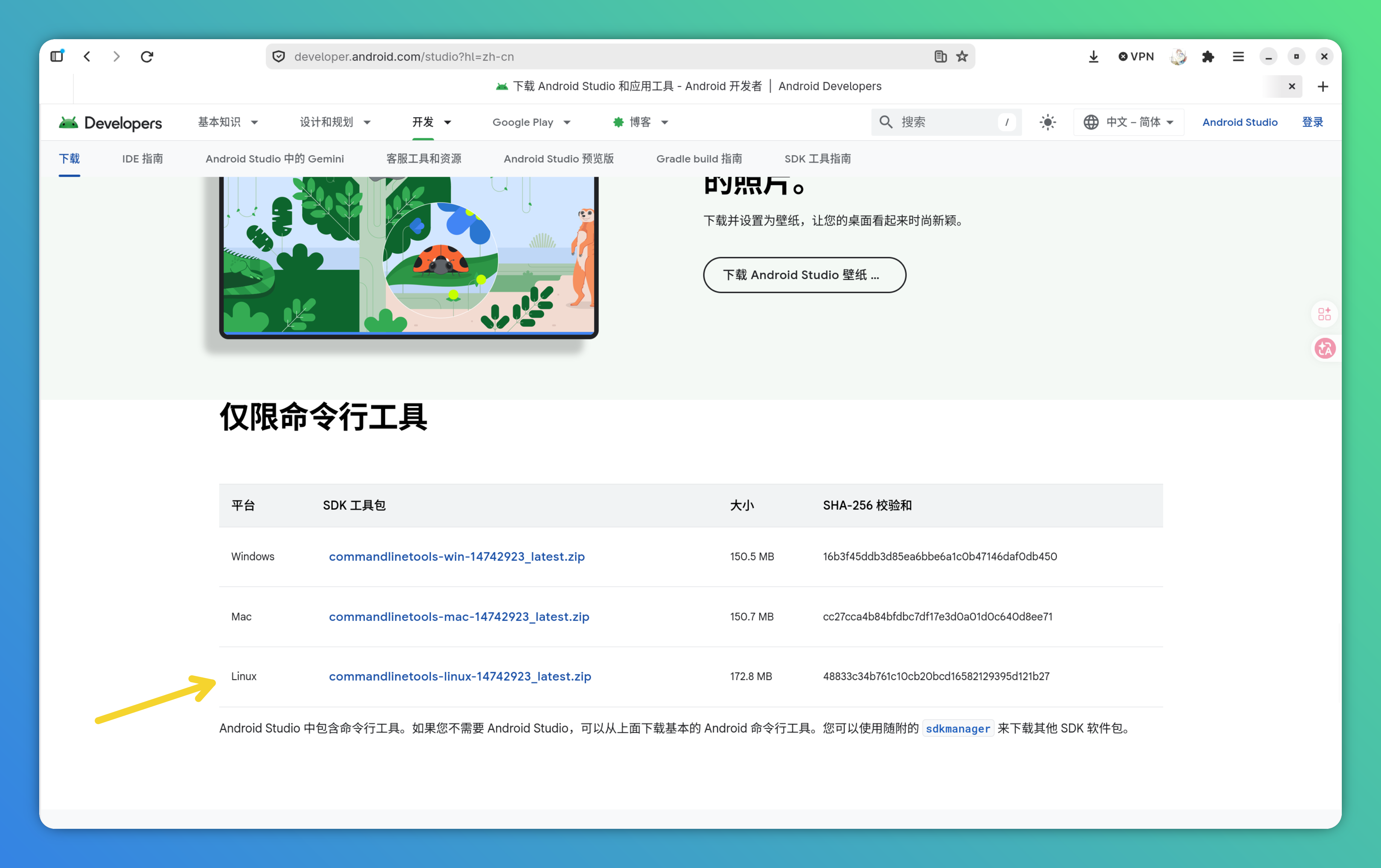The width and height of the screenshot is (1381, 868).
Task: Click the Mac platform cell
Action: 241,616
